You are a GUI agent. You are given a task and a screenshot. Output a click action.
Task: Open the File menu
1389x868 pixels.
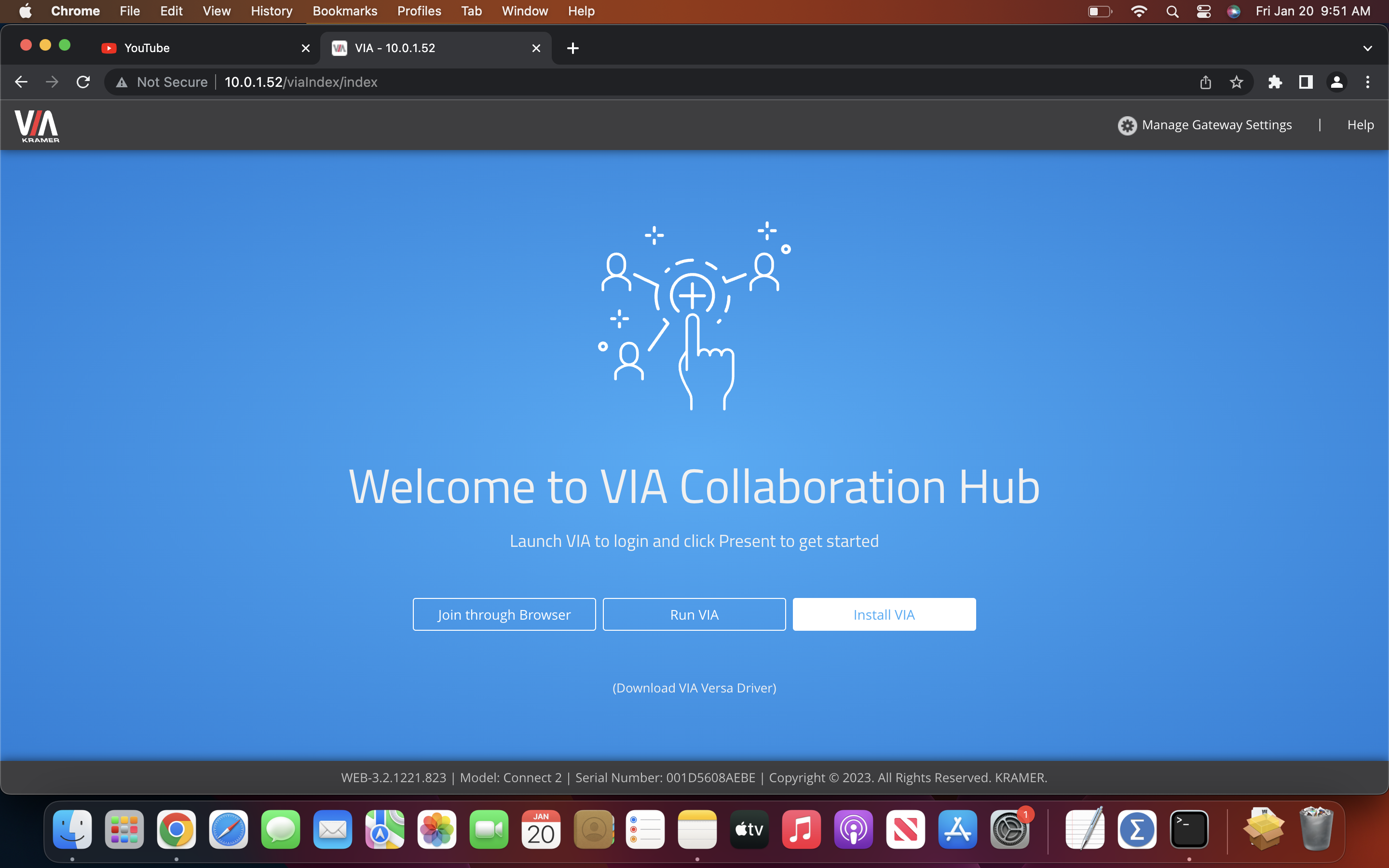[130, 11]
